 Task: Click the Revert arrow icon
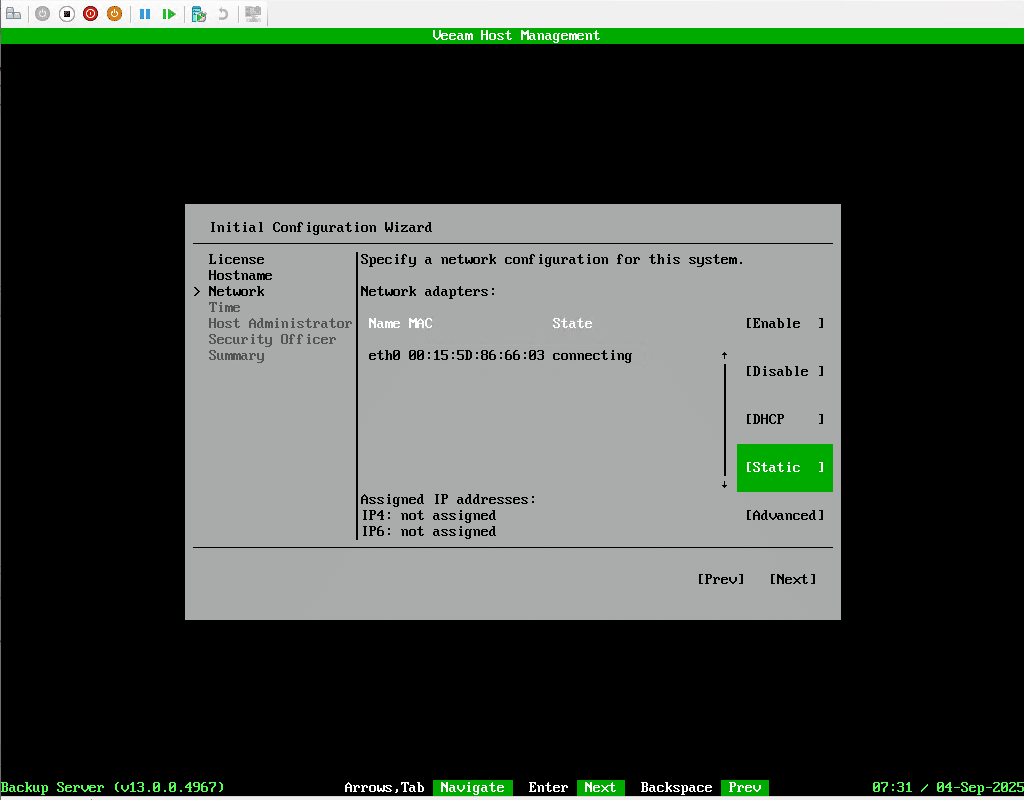tap(223, 14)
